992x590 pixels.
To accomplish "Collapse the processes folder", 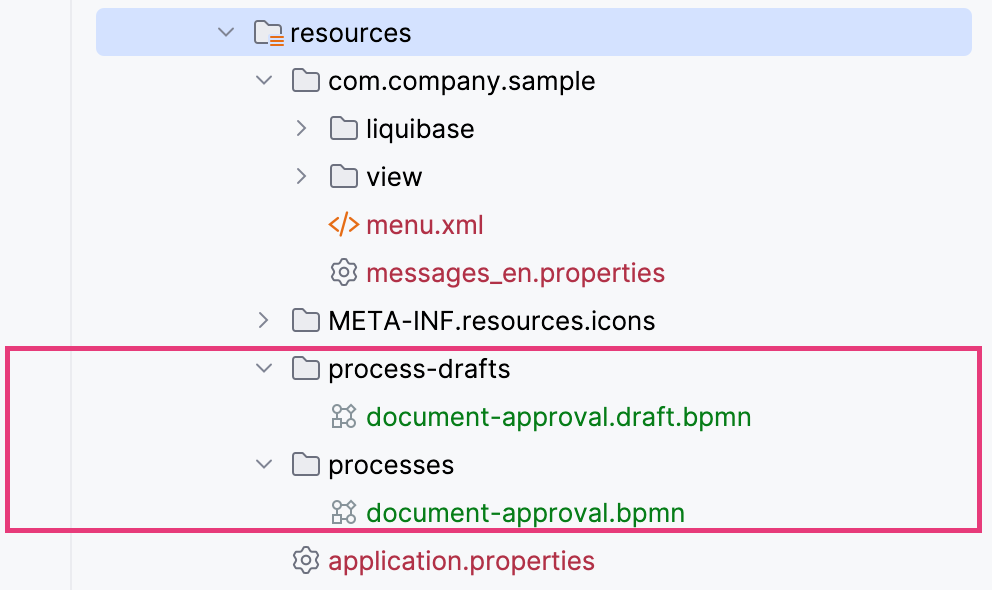I will pyautogui.click(x=263, y=464).
